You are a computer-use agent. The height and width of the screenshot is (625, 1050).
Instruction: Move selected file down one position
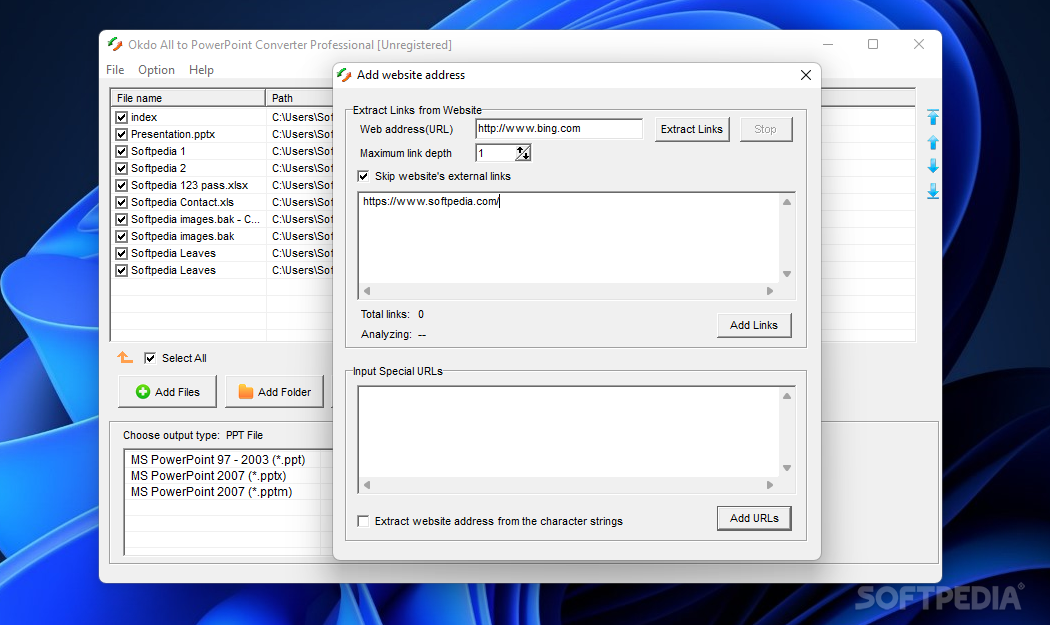933,166
